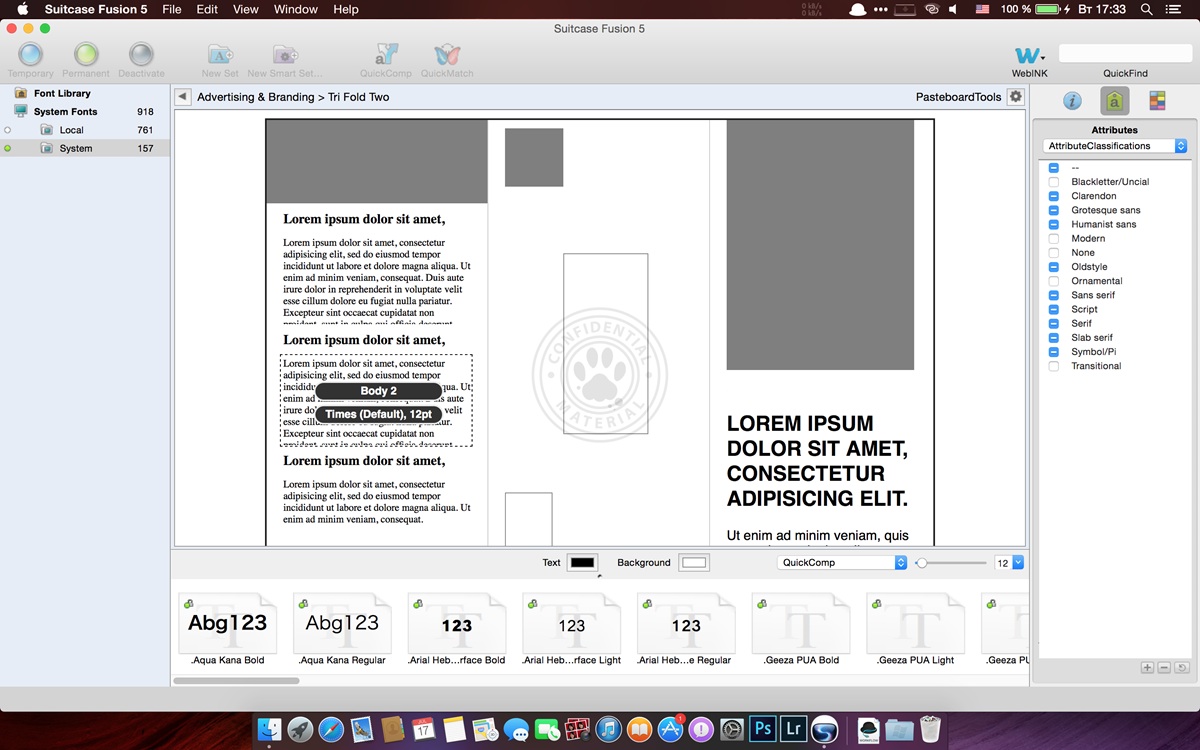Viewport: 1200px width, 750px height.
Task: Open the Window menu
Action: [x=296, y=9]
